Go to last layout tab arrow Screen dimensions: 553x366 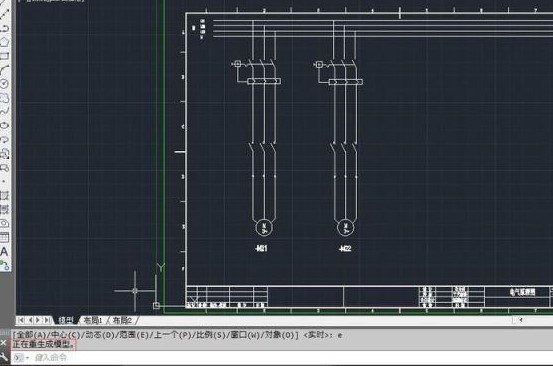pyautogui.click(x=47, y=320)
